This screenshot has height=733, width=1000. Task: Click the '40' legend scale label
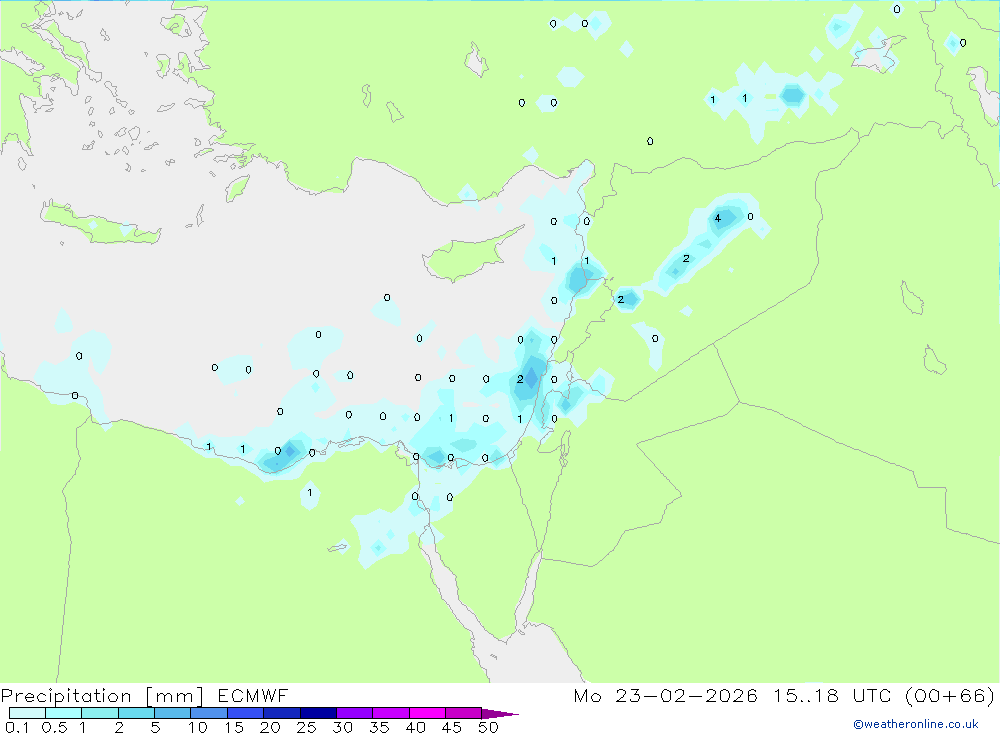click(415, 727)
